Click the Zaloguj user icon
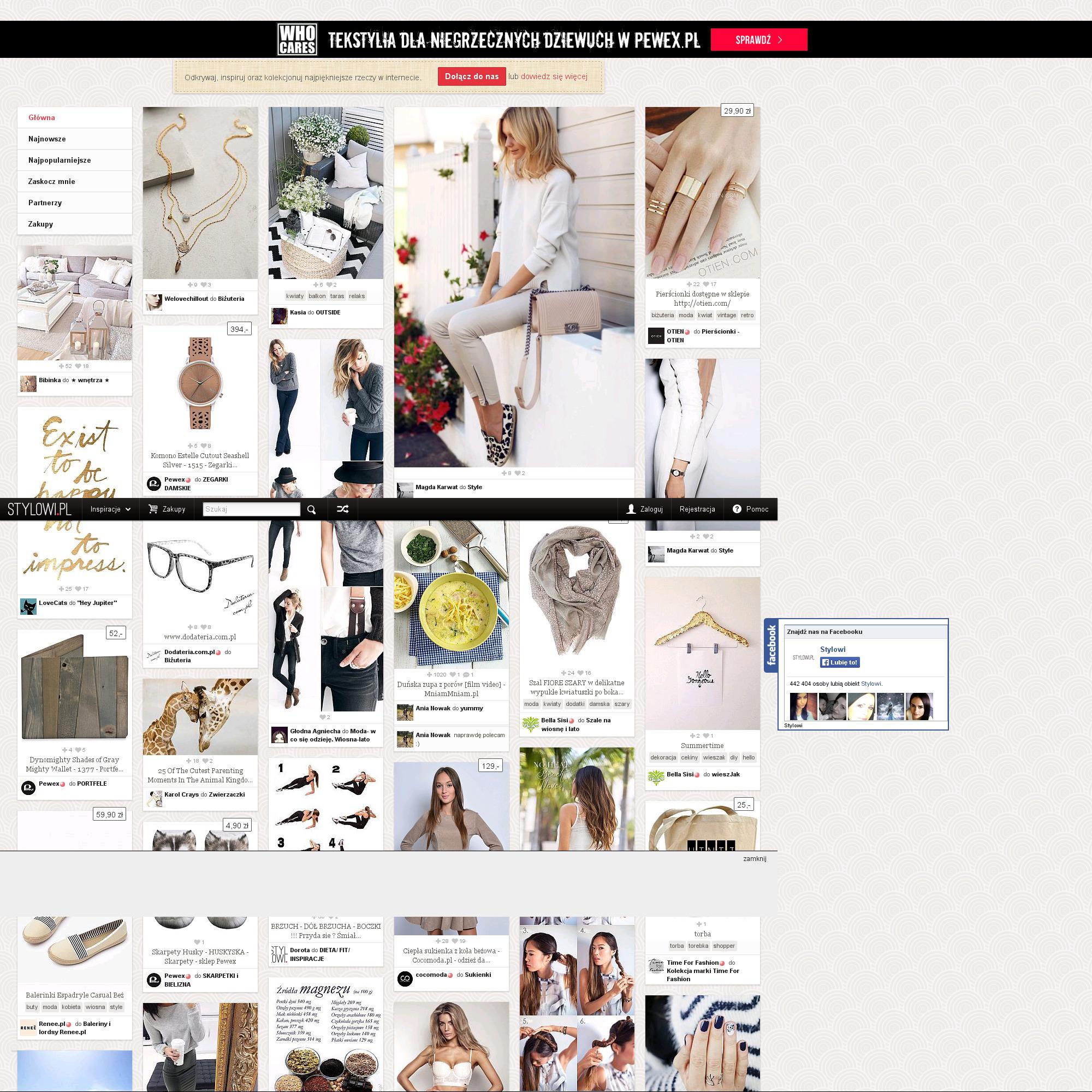This screenshot has width=1092, height=1092. click(x=631, y=509)
